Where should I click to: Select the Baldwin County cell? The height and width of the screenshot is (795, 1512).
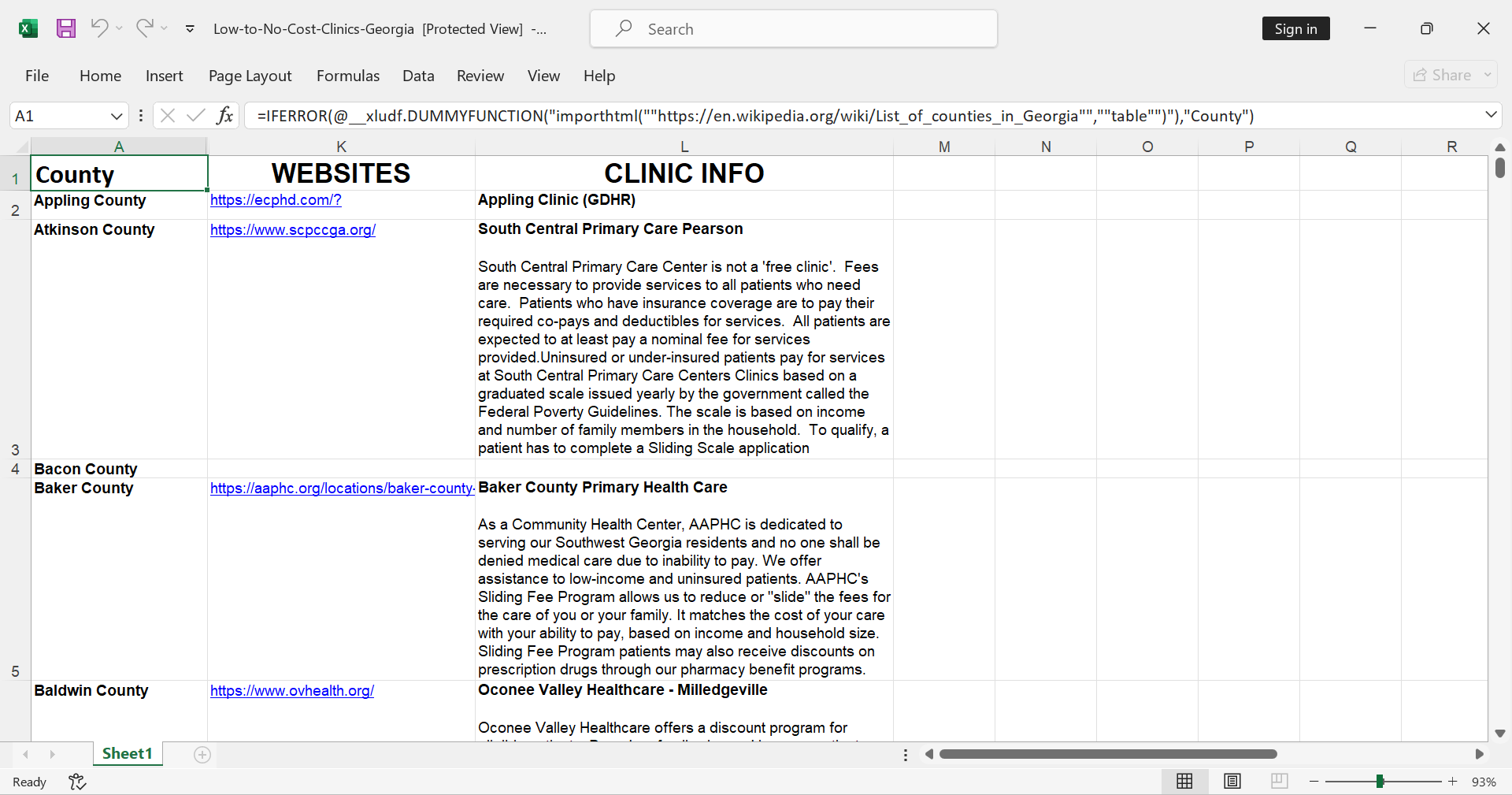click(x=119, y=711)
